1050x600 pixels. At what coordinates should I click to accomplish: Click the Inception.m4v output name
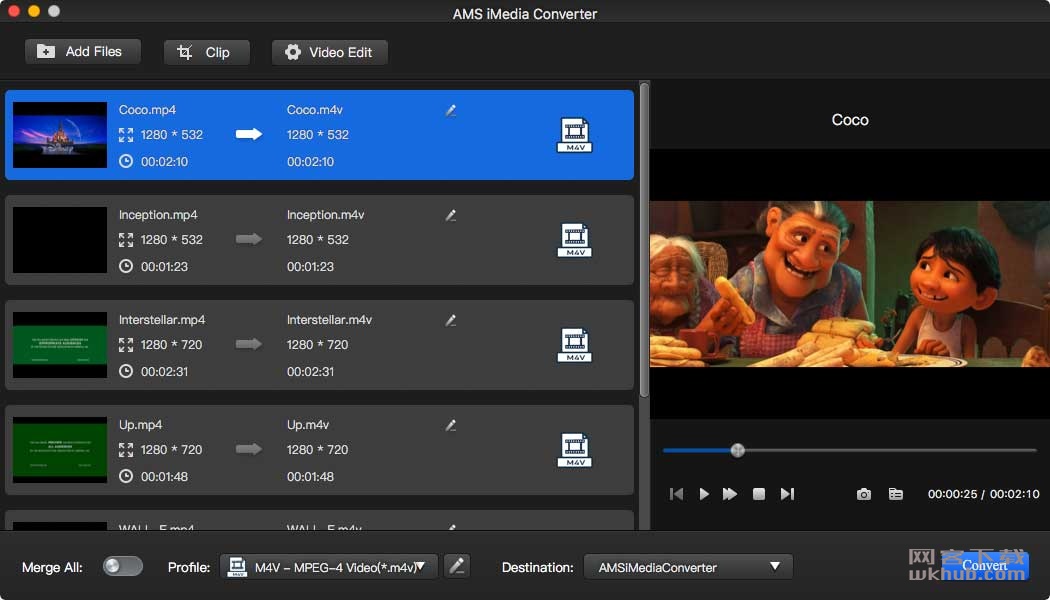[x=325, y=215]
